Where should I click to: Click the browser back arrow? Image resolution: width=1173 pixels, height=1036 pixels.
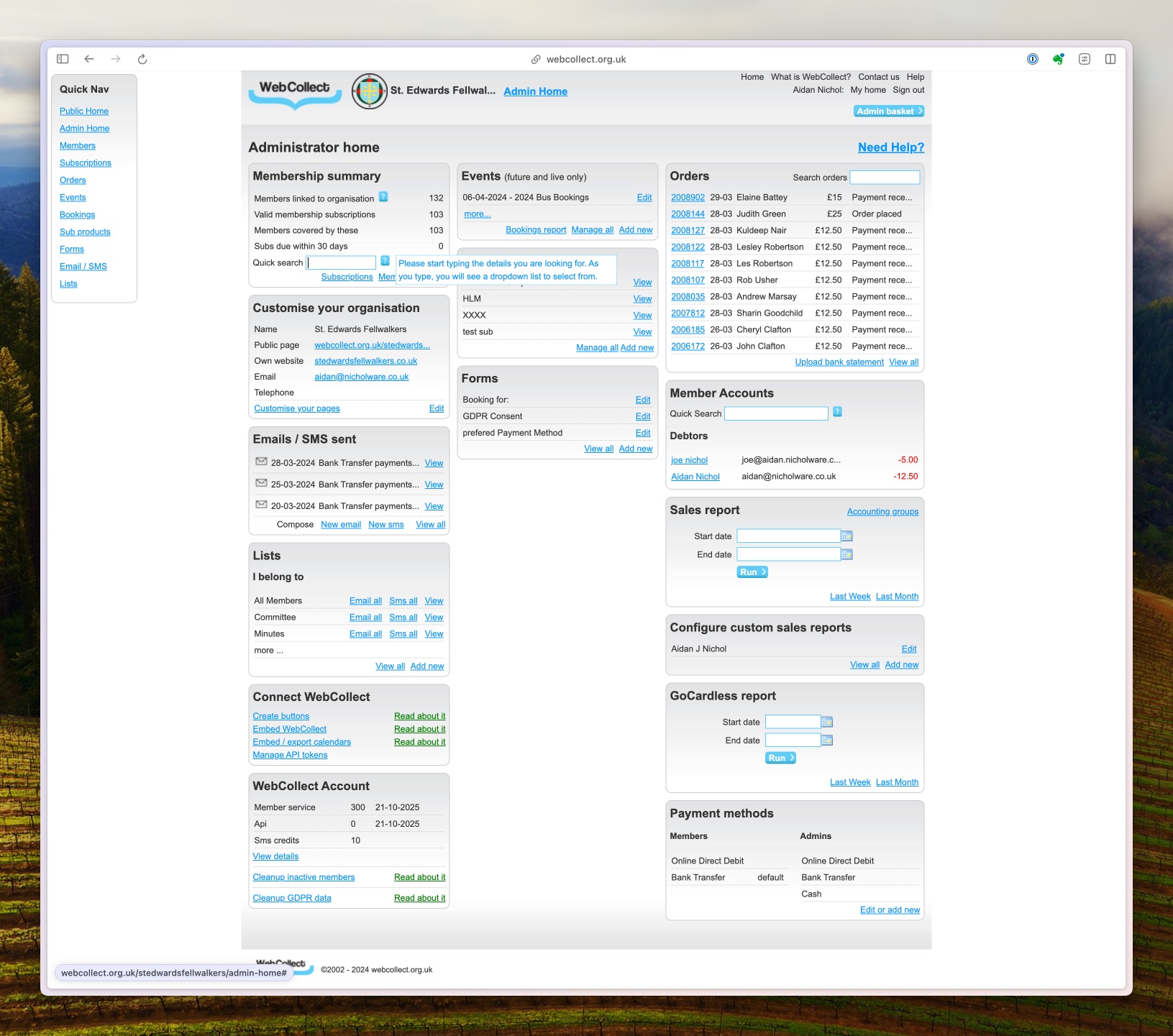click(89, 59)
